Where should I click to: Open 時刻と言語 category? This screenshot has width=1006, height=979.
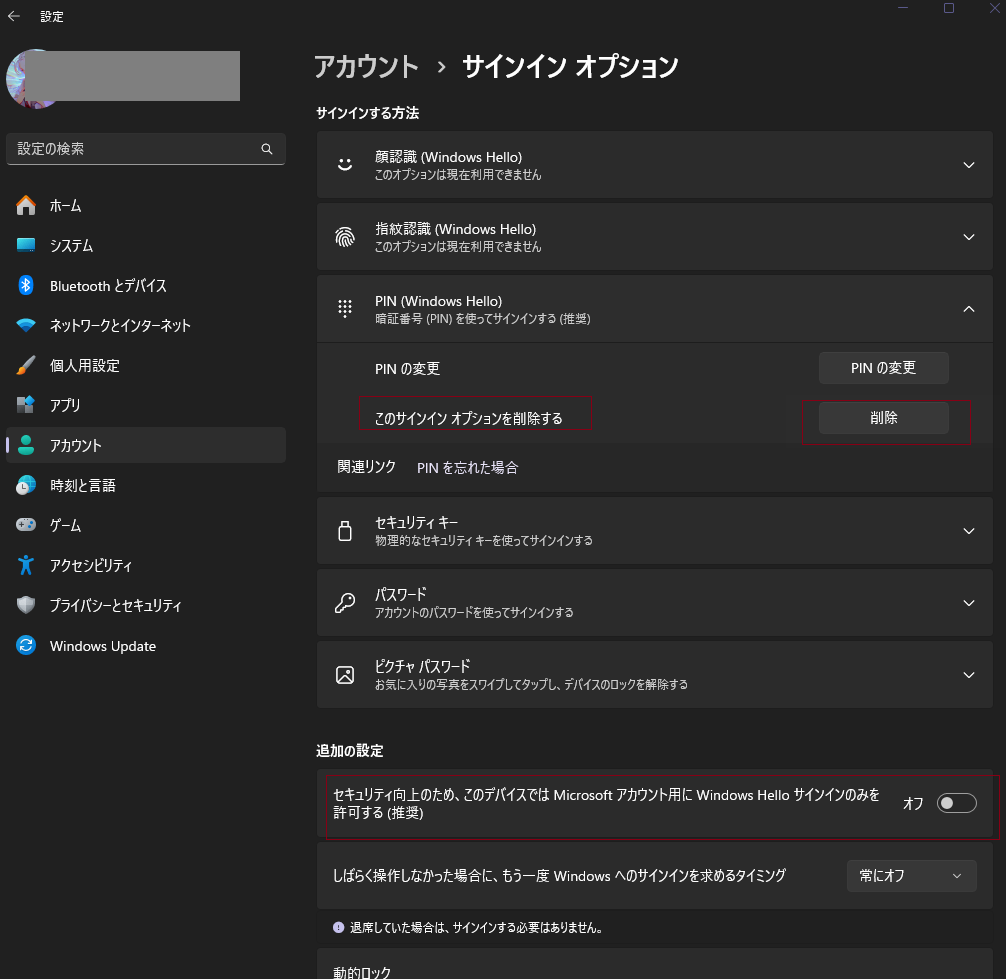pos(146,485)
